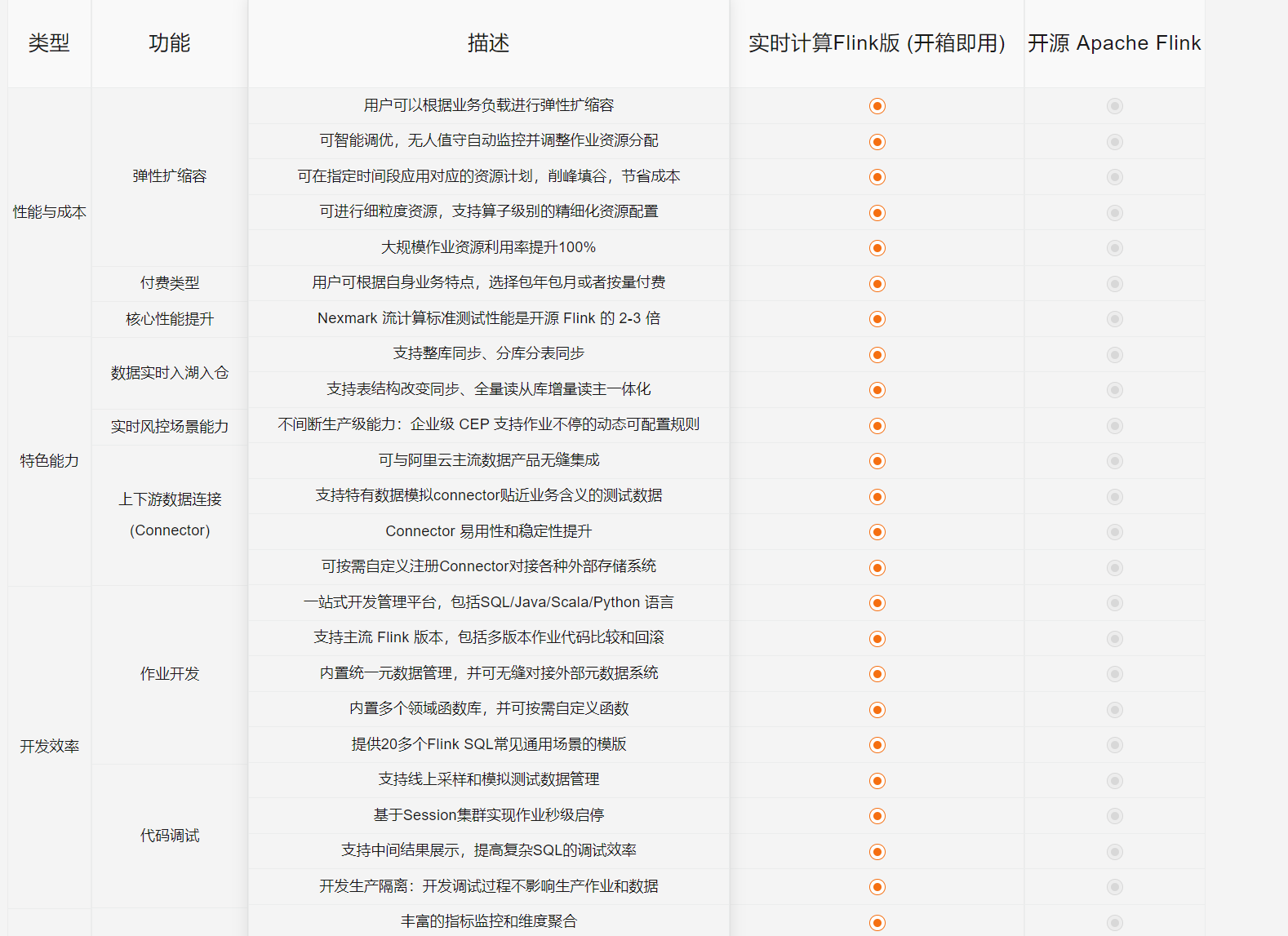Viewport: 1288px width, 936px height.
Task: Click grey radio for 丰富的指标监控 row
Action: 1115,923
